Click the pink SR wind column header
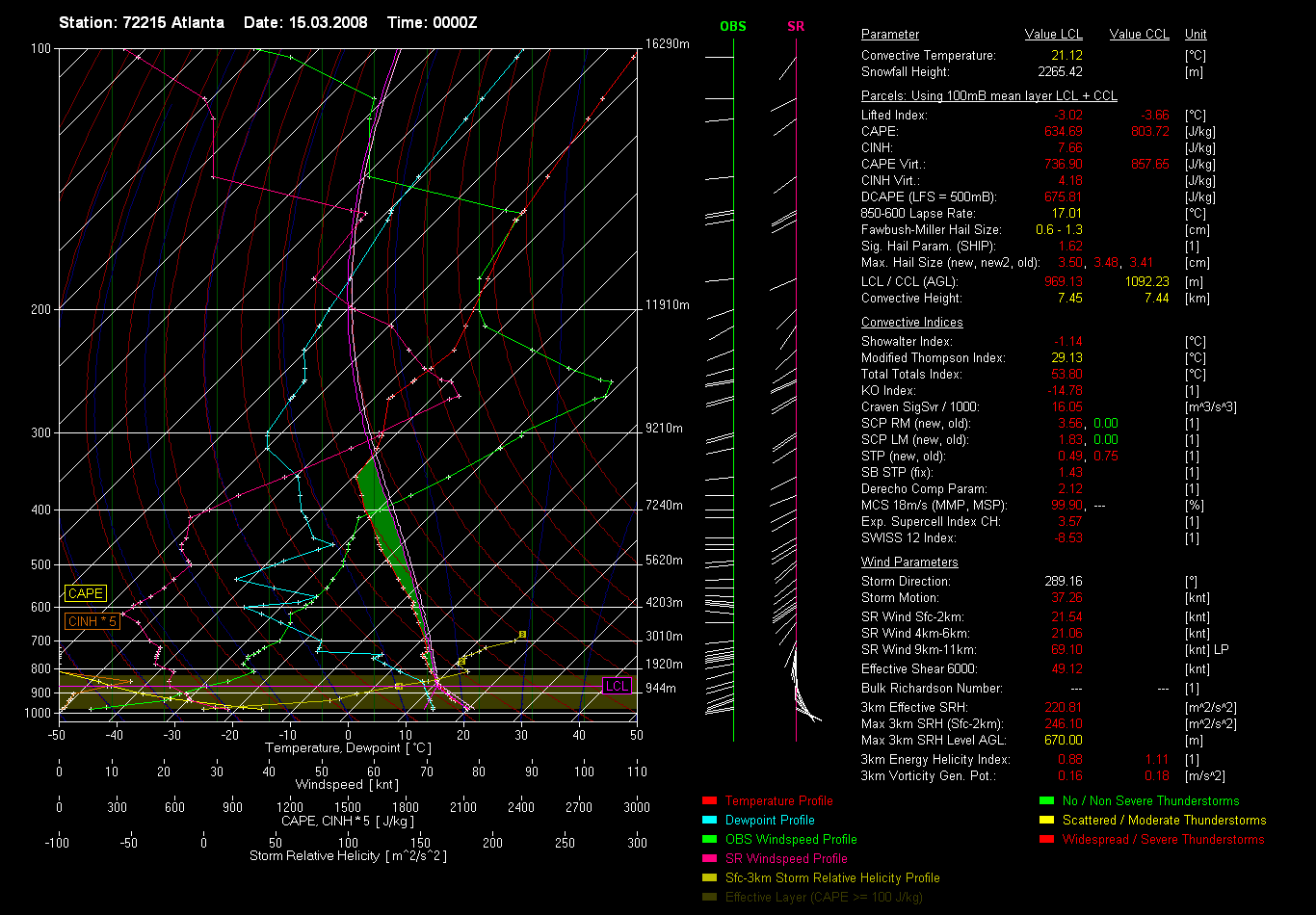The image size is (1316, 915). (796, 26)
